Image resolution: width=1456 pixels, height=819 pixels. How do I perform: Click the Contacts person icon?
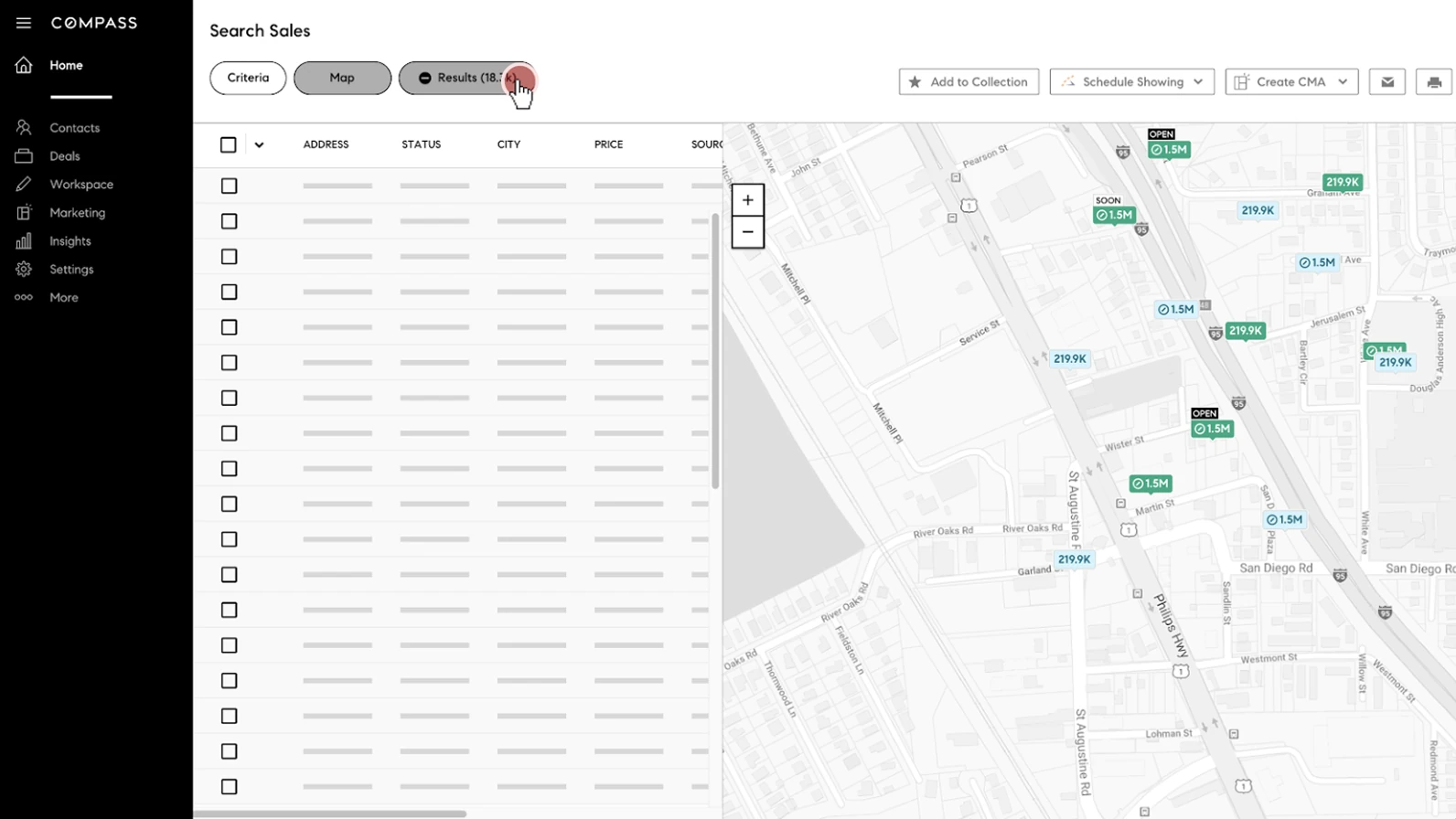(24, 128)
